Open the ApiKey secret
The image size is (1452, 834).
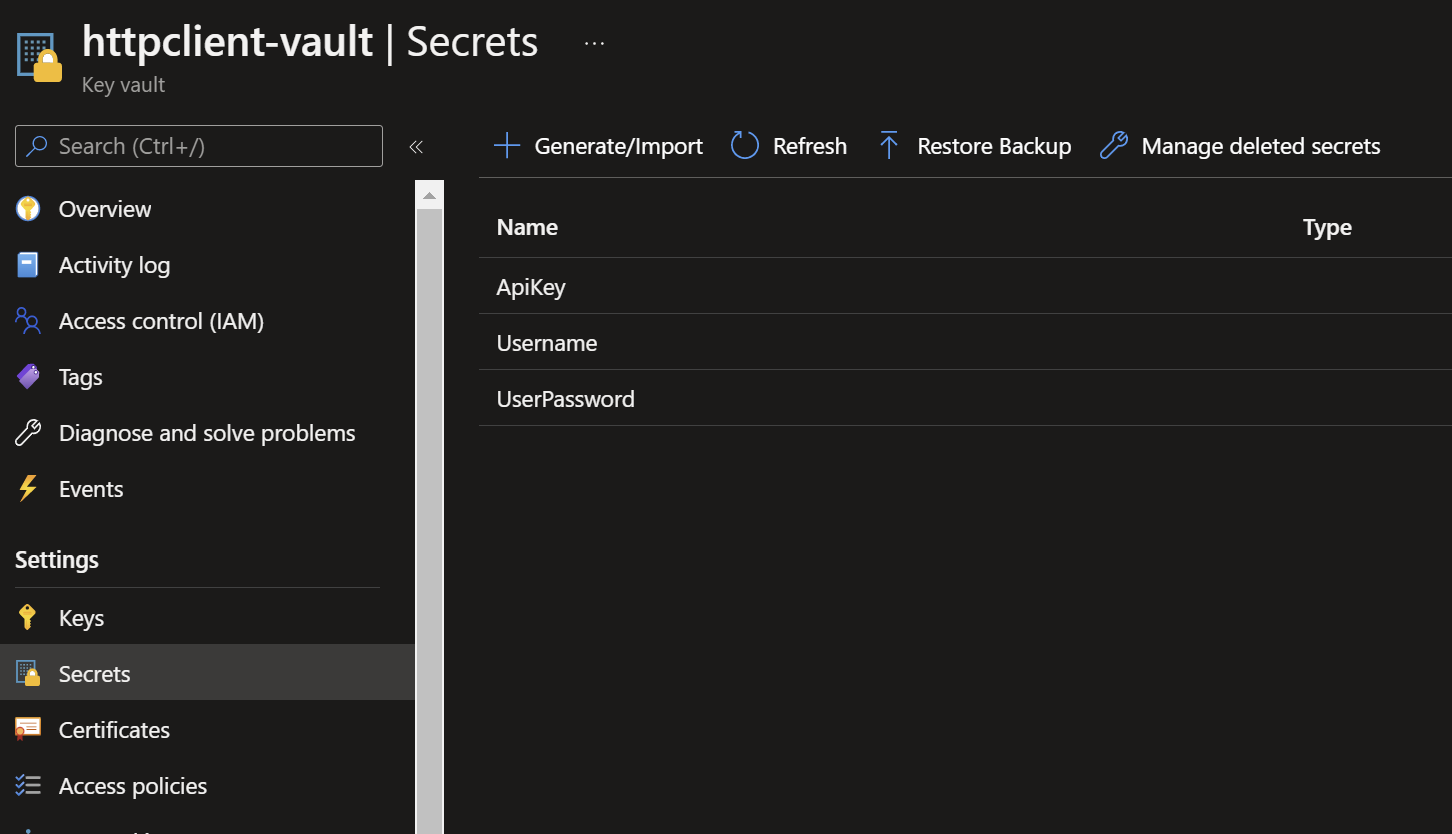click(x=531, y=287)
